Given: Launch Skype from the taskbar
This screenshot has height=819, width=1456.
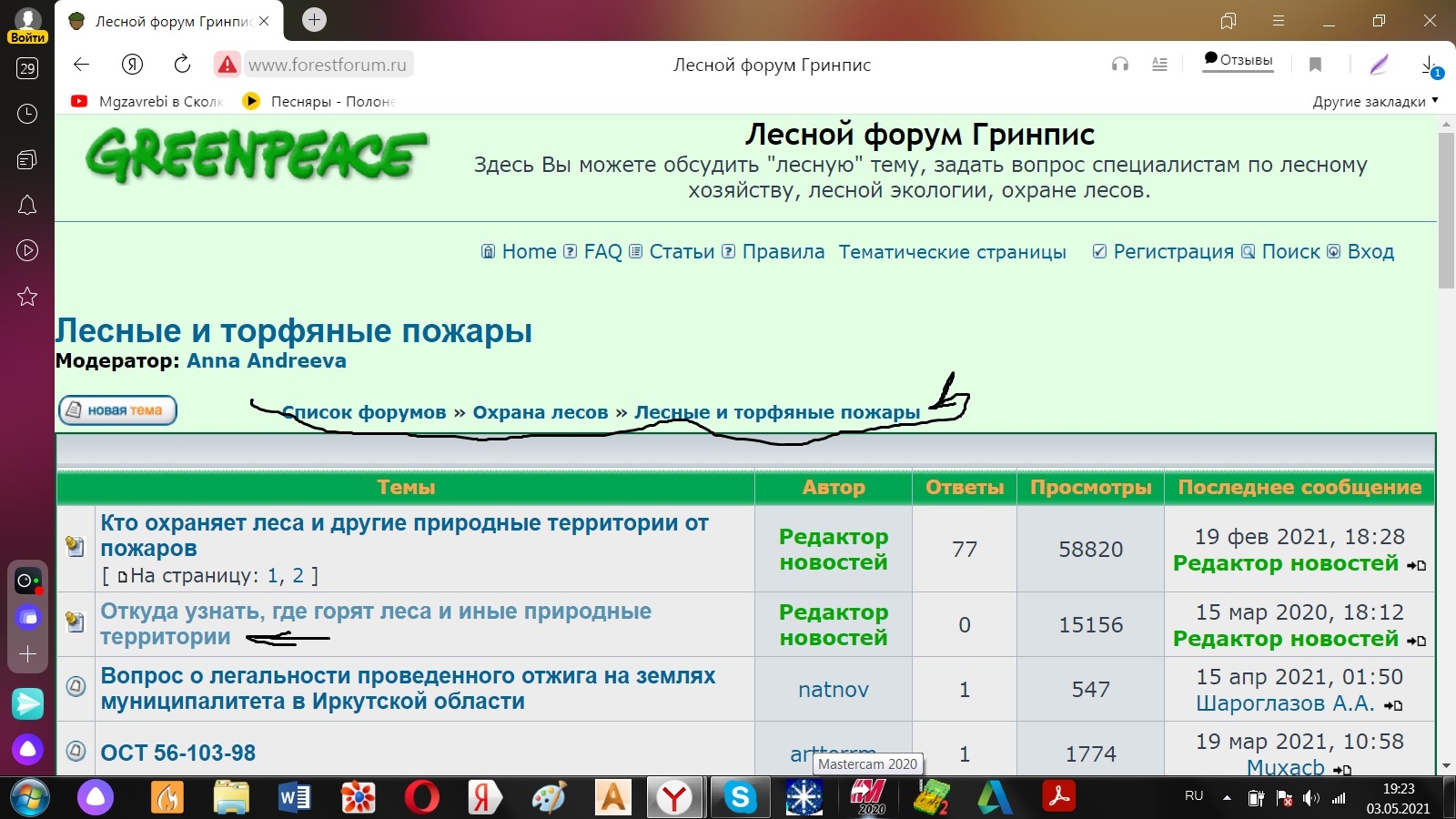Looking at the screenshot, I should point(740,798).
